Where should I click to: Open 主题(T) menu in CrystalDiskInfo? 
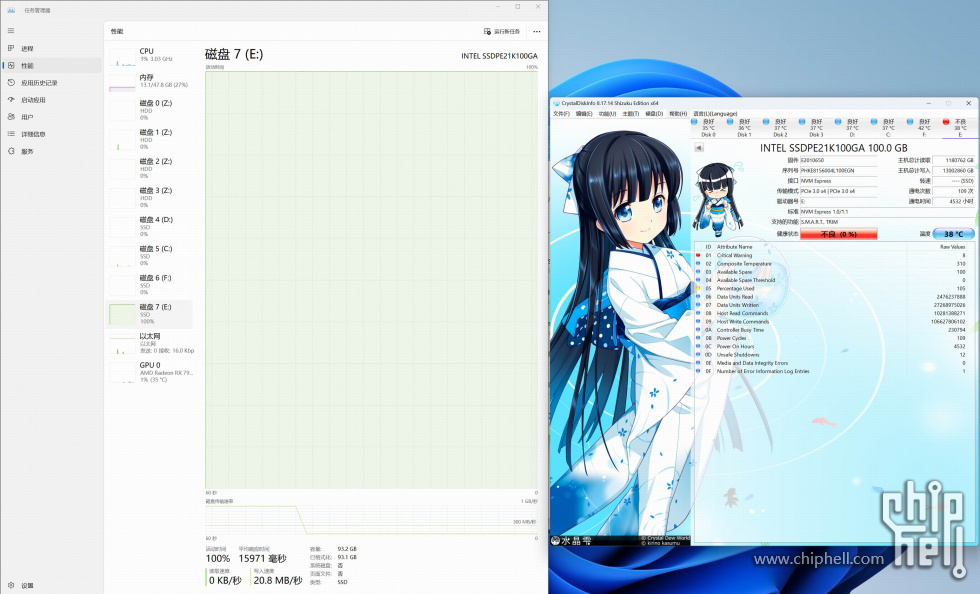(x=630, y=114)
